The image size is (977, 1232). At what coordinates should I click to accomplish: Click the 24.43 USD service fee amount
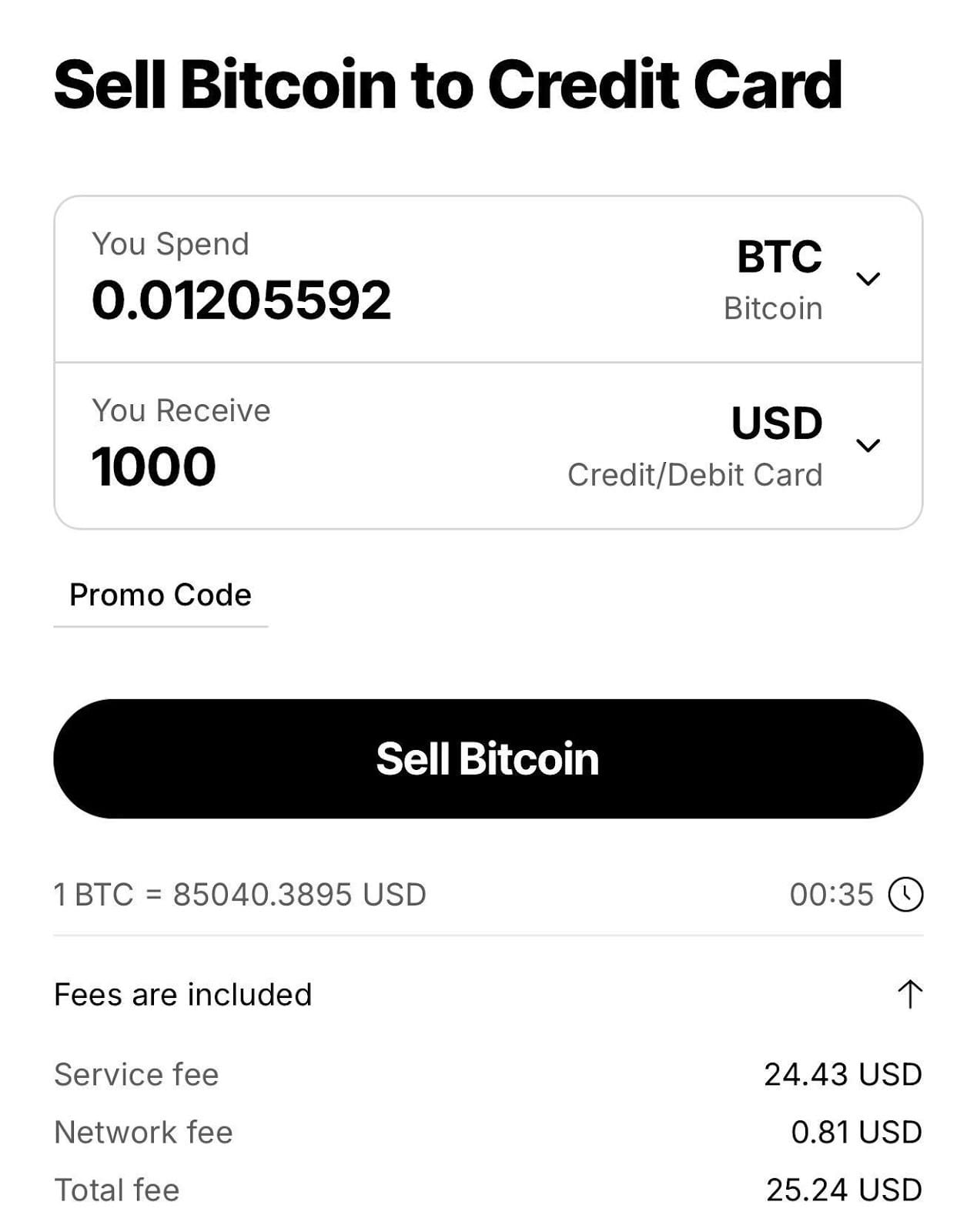tap(842, 1074)
